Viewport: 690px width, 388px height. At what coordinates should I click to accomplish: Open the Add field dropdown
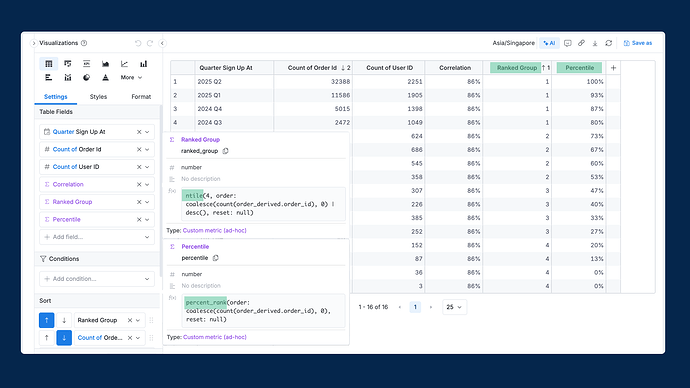97,237
